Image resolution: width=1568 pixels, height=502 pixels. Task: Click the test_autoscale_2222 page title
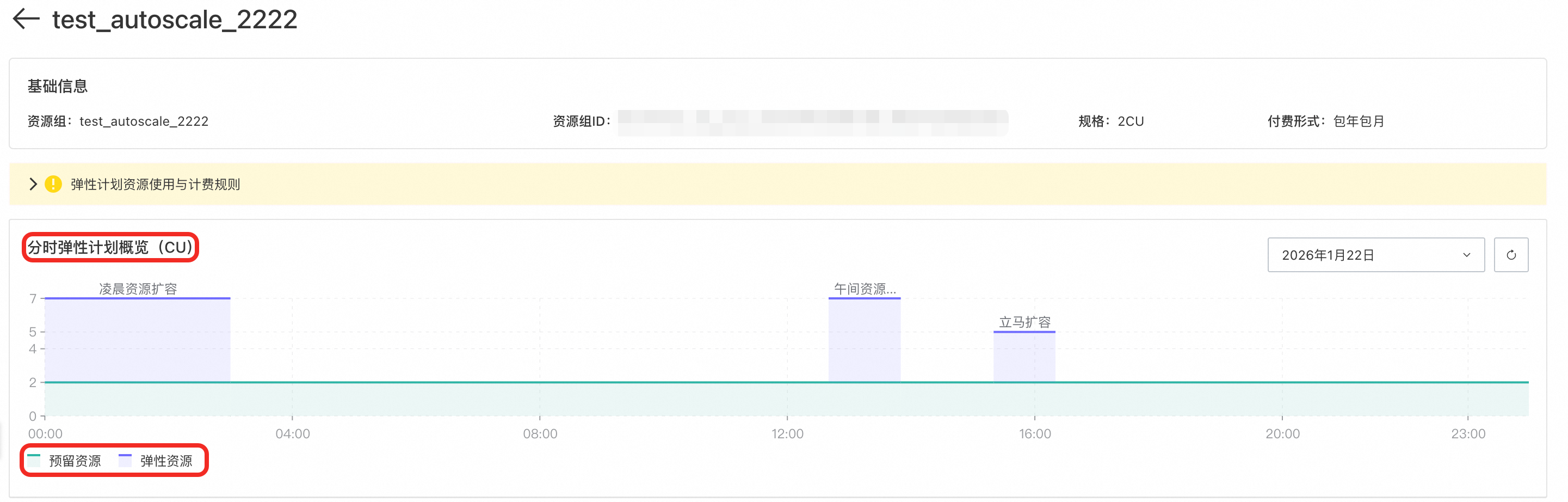(175, 20)
